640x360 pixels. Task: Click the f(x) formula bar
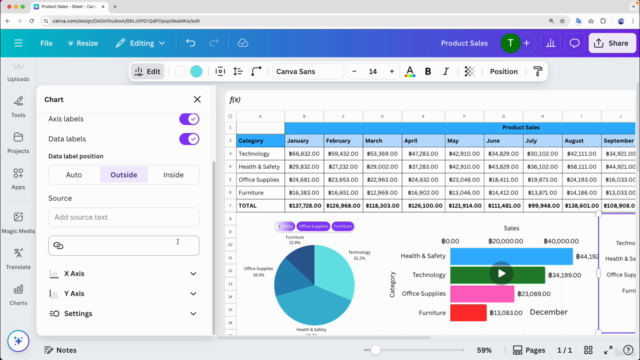click(431, 100)
